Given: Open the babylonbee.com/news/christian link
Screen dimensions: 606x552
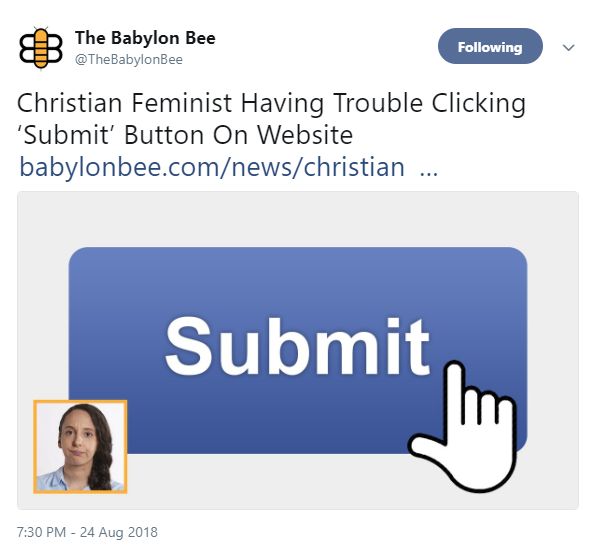Looking at the screenshot, I should [x=212, y=167].
